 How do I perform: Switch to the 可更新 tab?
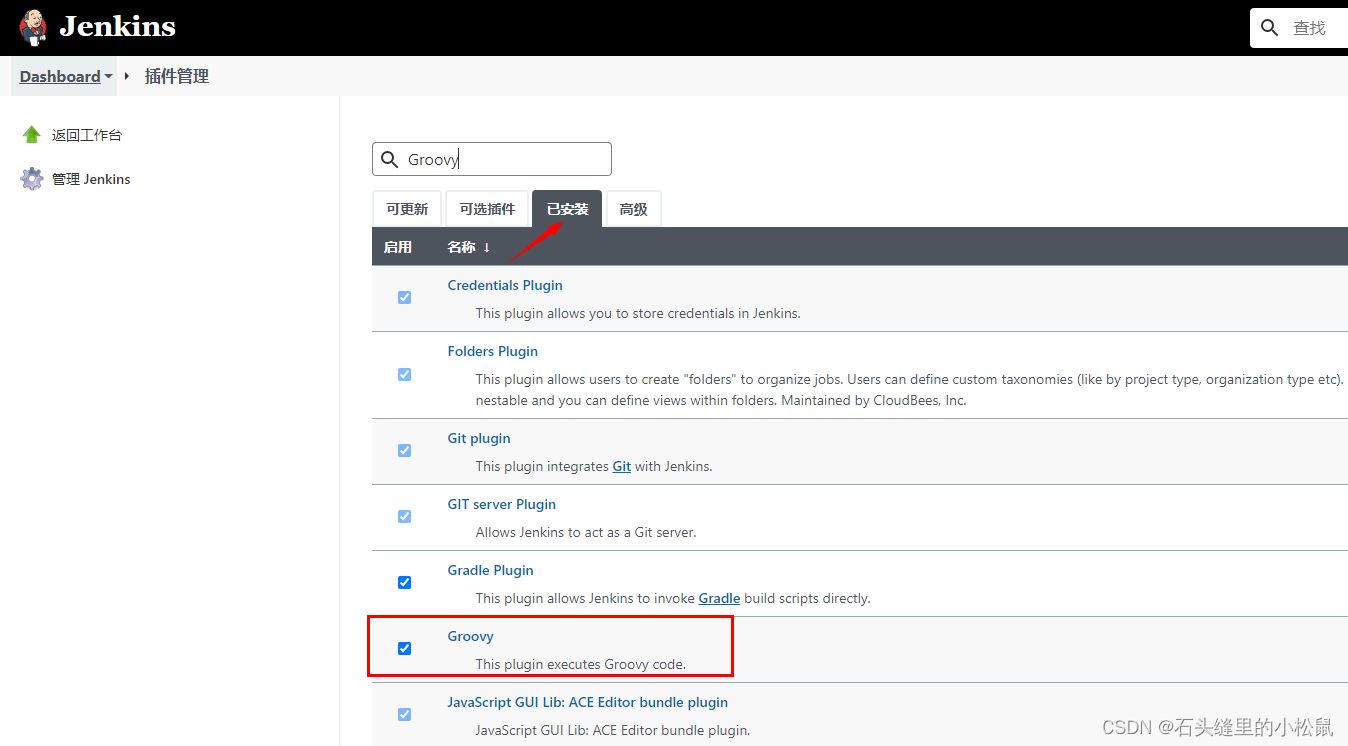(407, 209)
